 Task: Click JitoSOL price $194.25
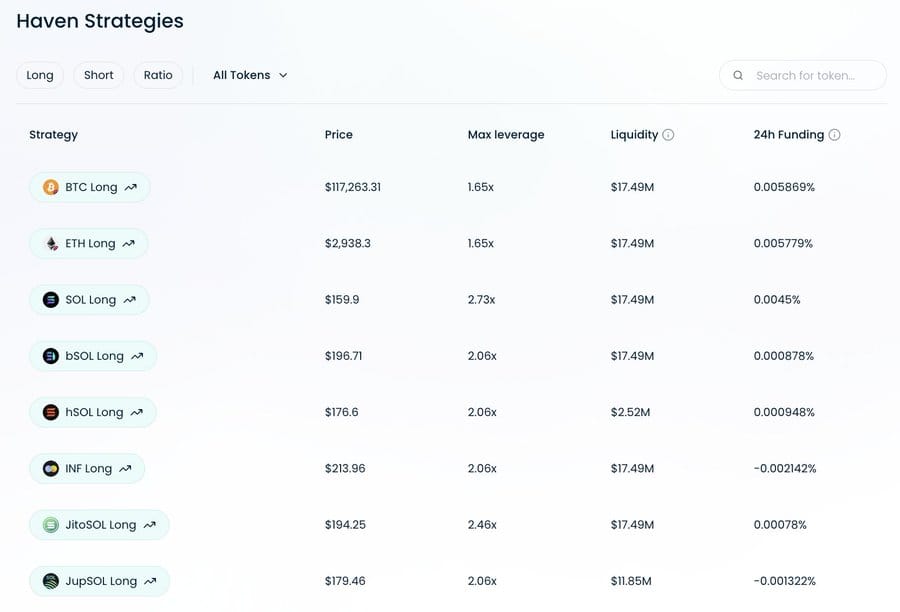tap(345, 525)
